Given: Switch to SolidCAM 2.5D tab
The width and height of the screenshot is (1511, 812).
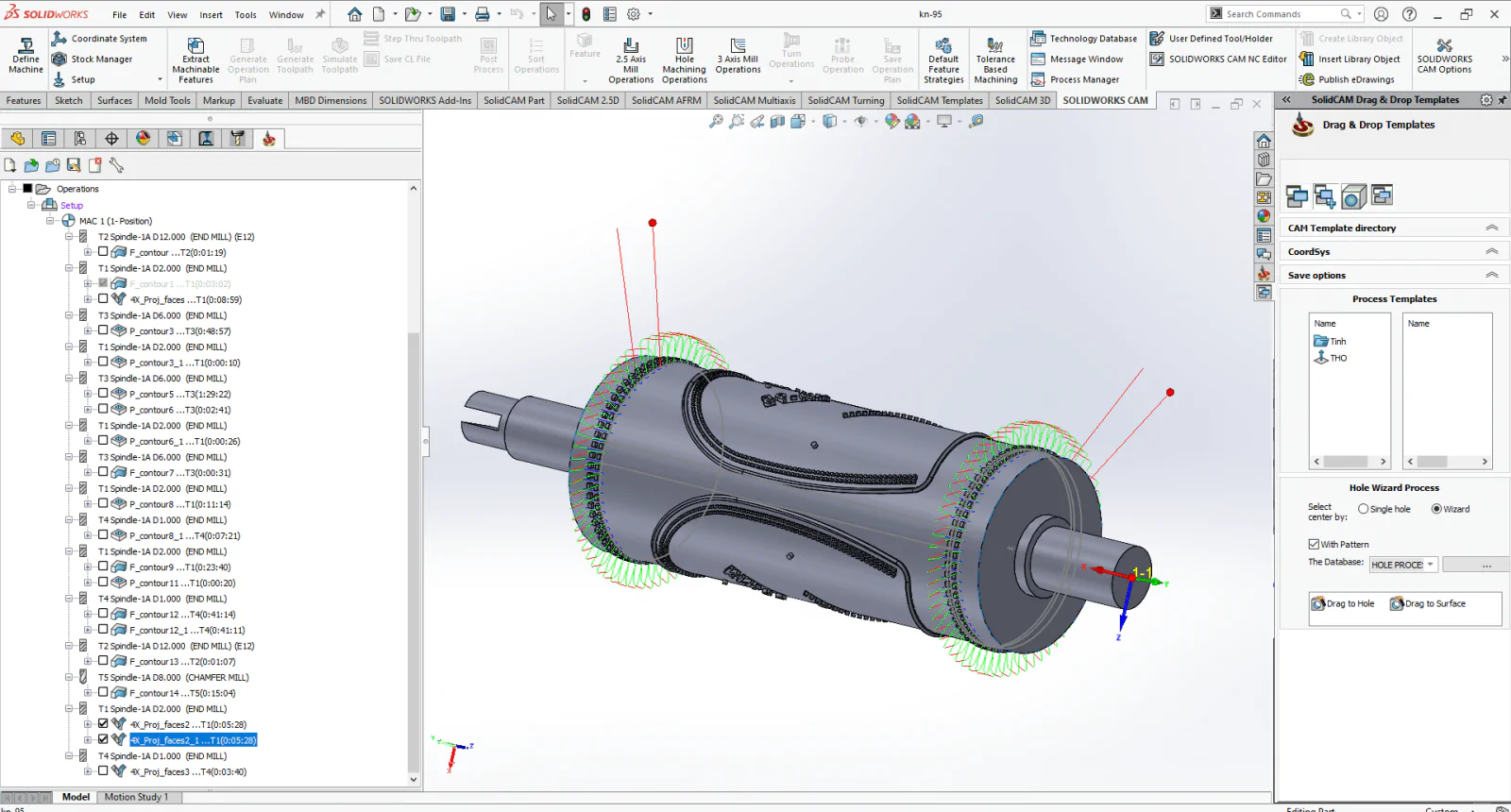Looking at the screenshot, I should pos(587,100).
